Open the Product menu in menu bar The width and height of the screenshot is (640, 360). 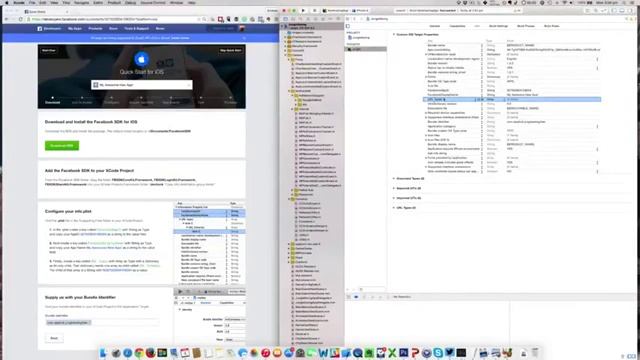114,2
